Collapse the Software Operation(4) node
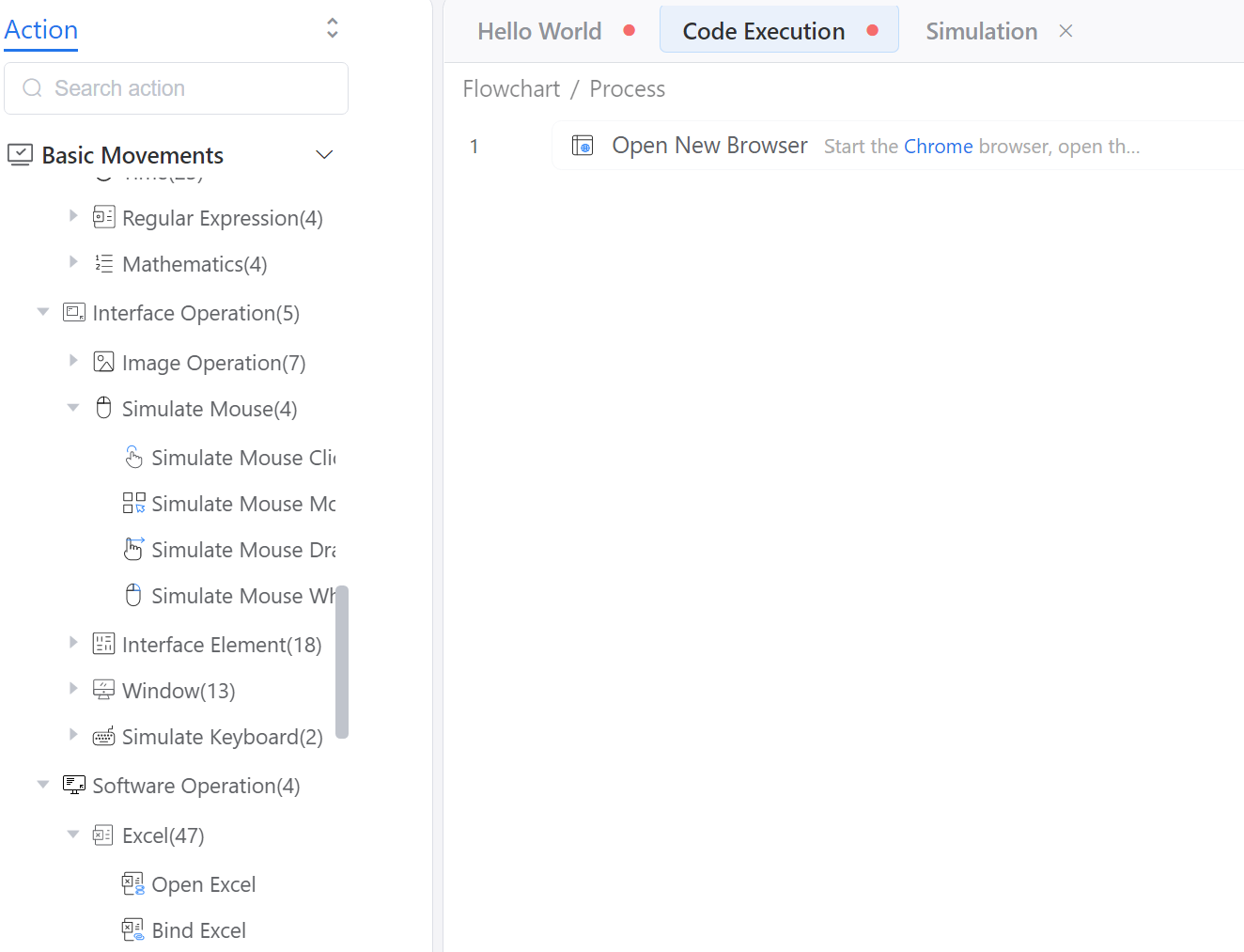 pyautogui.click(x=42, y=785)
